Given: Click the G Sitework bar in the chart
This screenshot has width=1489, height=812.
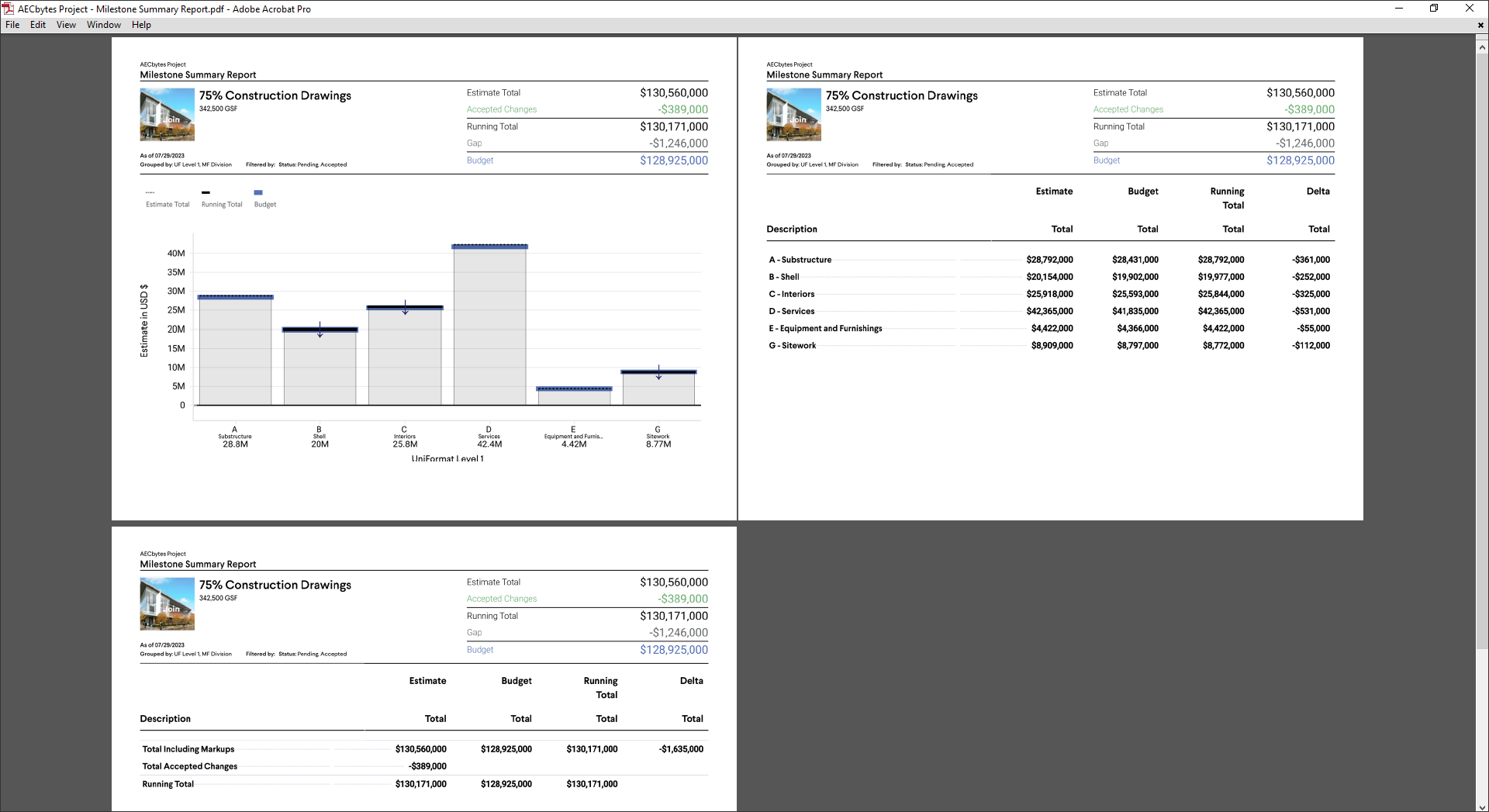Looking at the screenshot, I should click(658, 389).
